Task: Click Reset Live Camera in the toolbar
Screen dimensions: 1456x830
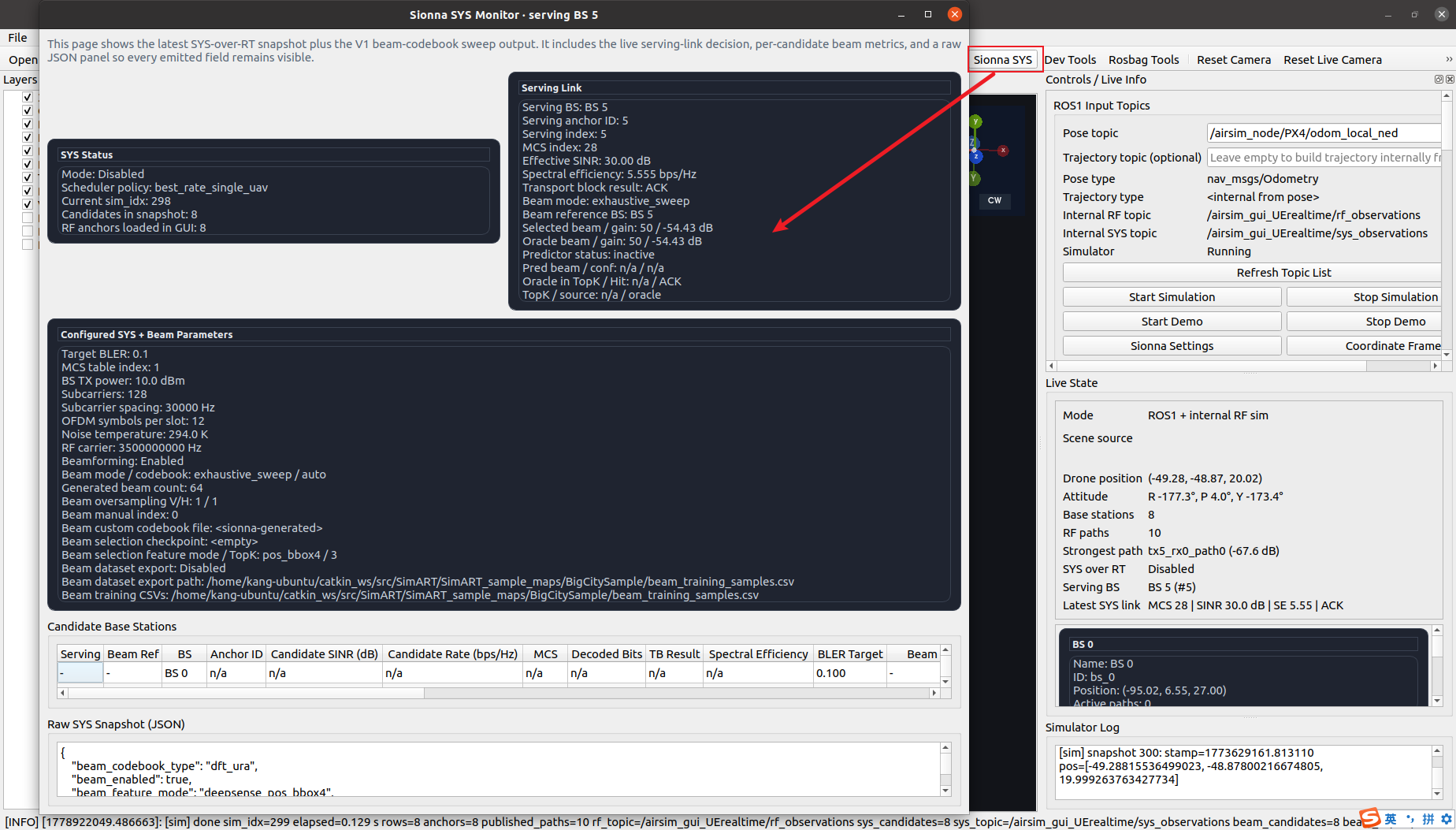Action: click(1332, 60)
